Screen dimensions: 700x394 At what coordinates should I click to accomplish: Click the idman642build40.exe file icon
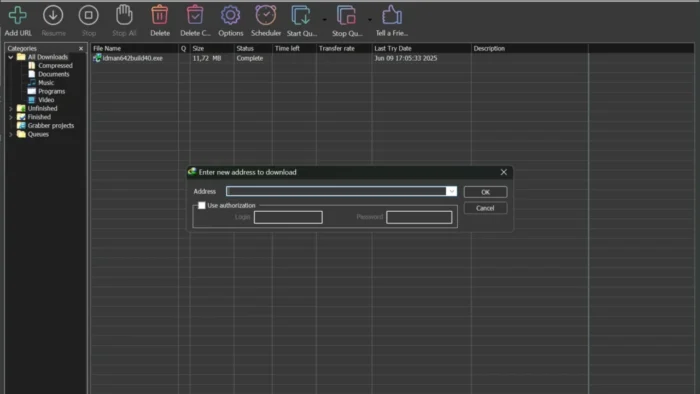coord(97,58)
